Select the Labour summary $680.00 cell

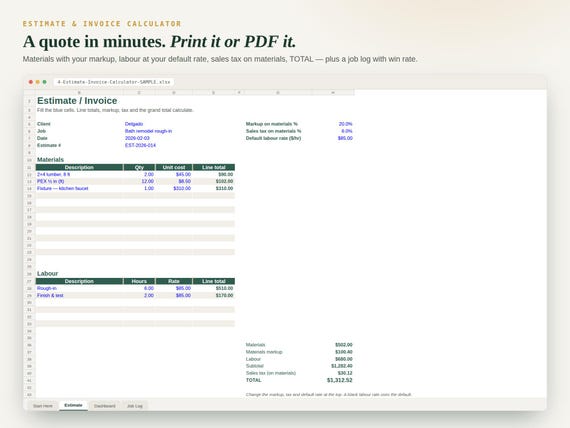[x=344, y=359]
